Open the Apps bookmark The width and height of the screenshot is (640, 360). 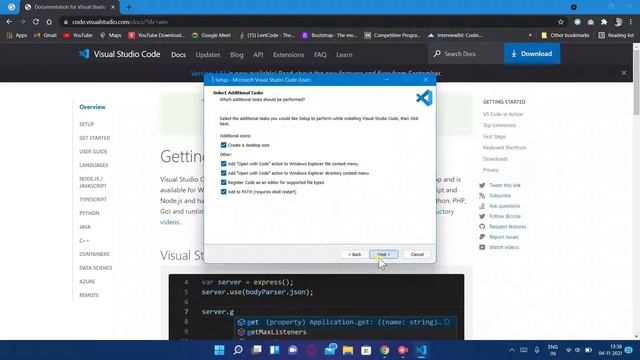coord(17,36)
